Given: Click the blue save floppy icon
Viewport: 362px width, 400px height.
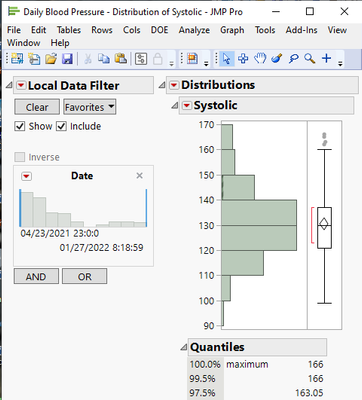Looking at the screenshot, I should click(x=67, y=59).
